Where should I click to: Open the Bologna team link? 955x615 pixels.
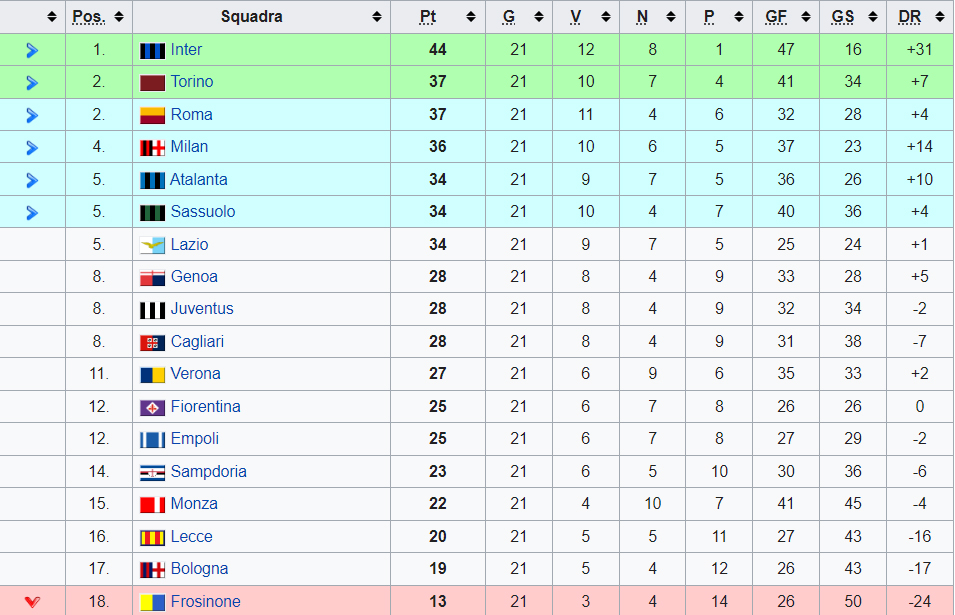199,569
